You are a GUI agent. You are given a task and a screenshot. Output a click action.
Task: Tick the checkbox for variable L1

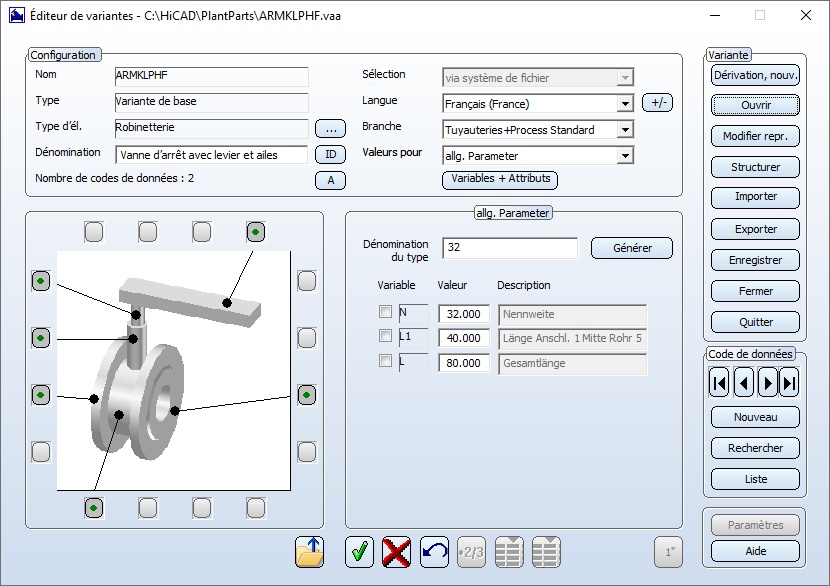[x=385, y=337]
